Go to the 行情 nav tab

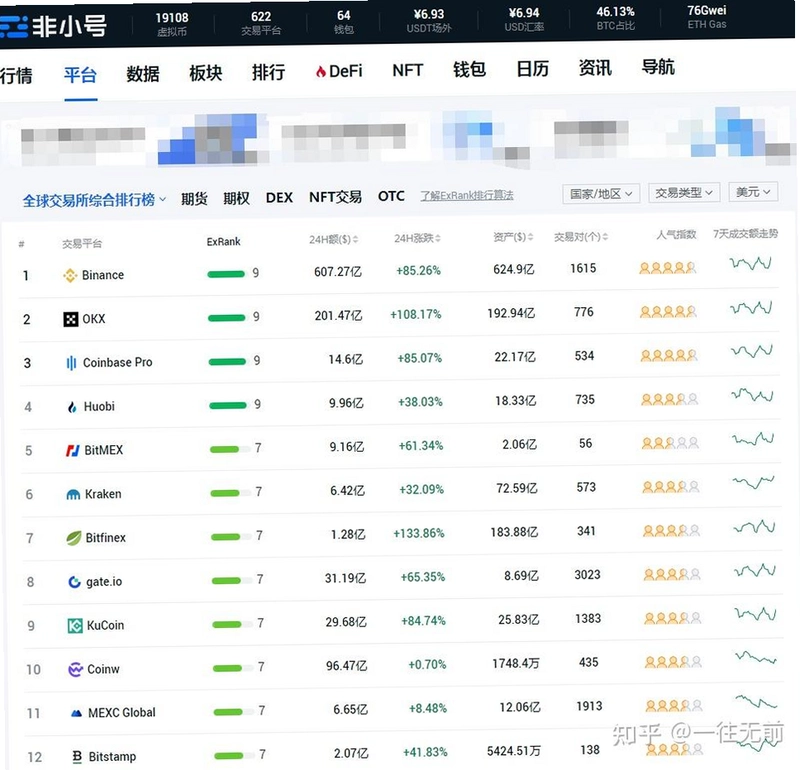click(16, 76)
